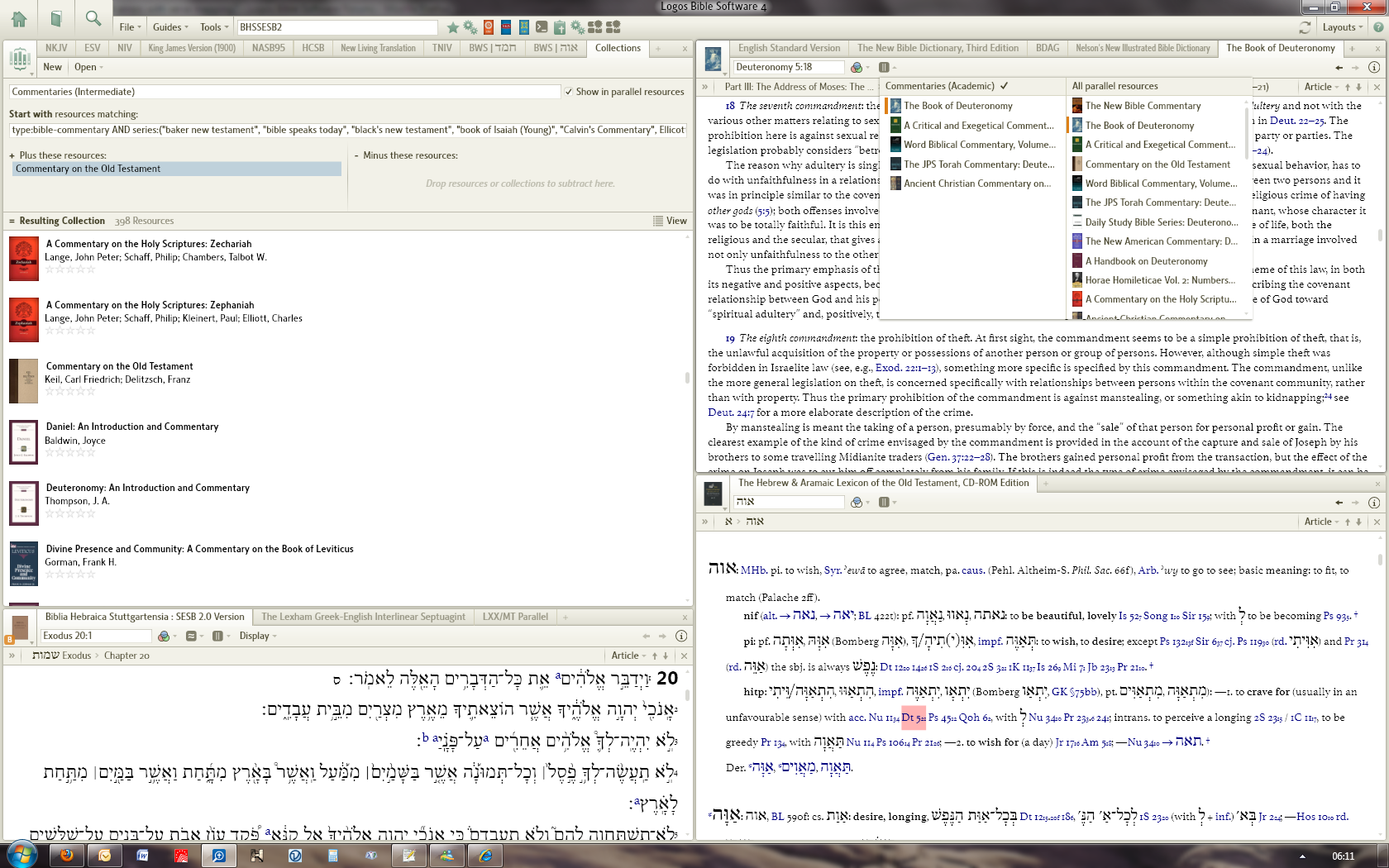Follow the Deut. 24:7 reference link
Screen dimensions: 1389x868
click(730, 413)
